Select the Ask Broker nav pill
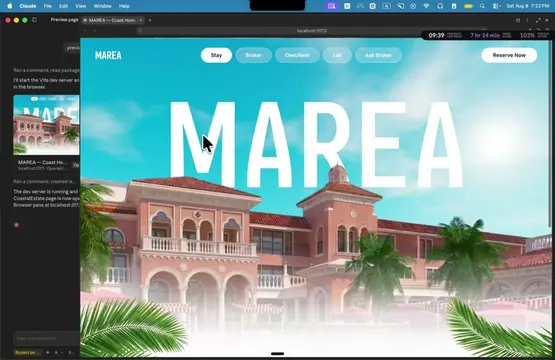 [378, 55]
